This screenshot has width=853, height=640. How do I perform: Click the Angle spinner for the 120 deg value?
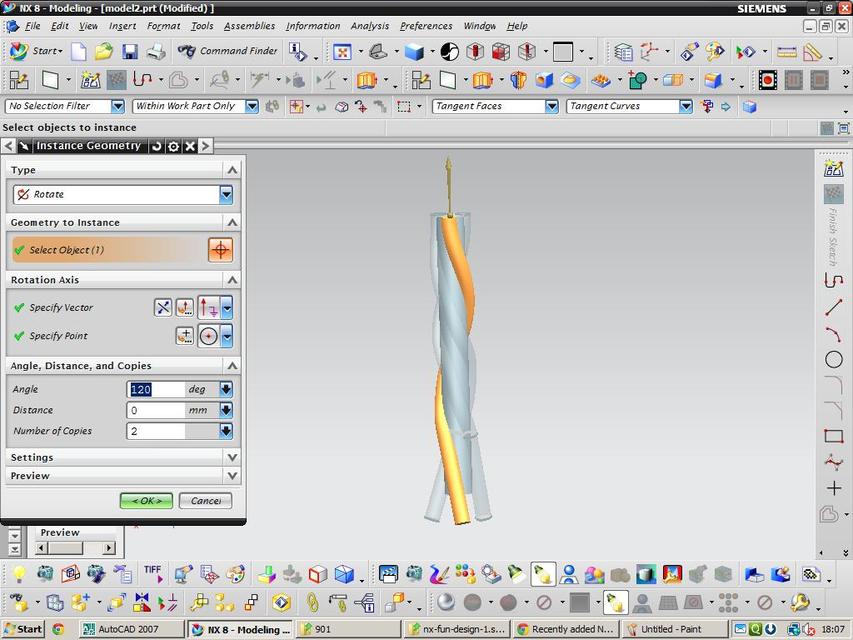[225, 389]
